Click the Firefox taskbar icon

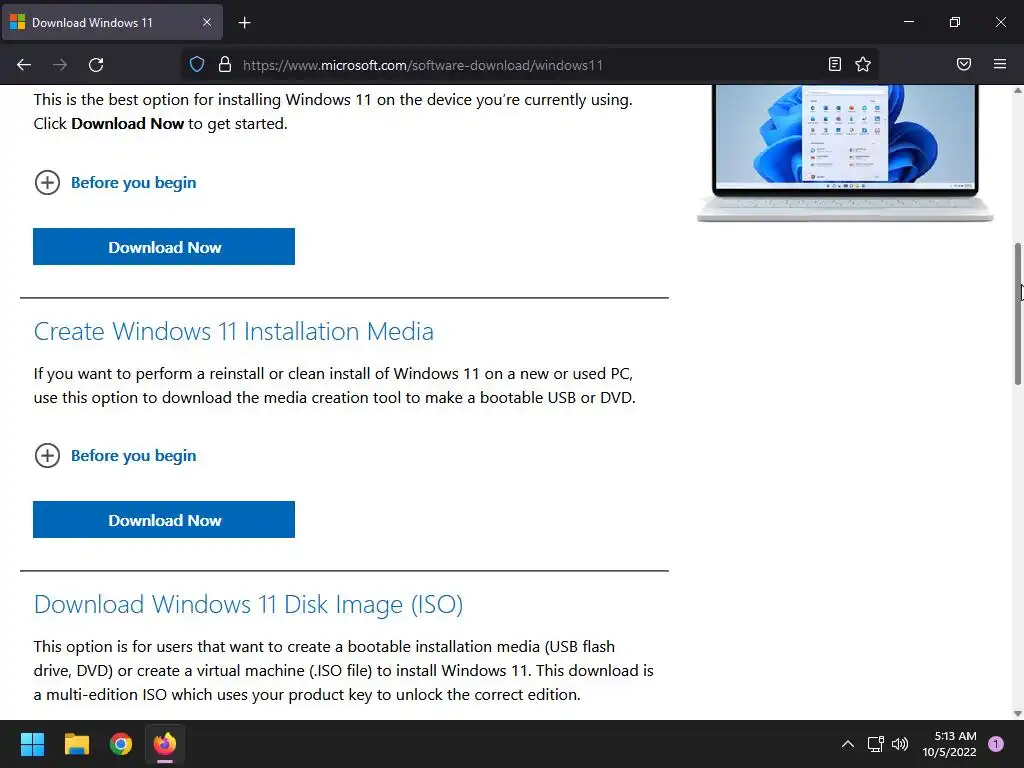point(165,744)
